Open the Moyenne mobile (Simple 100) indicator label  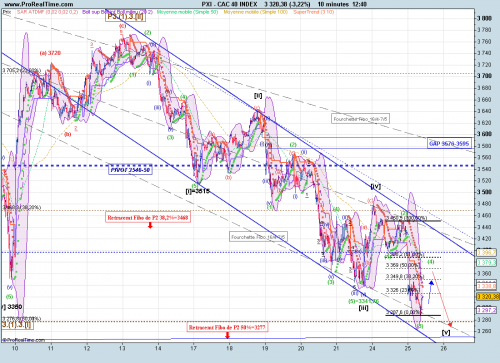256,12
